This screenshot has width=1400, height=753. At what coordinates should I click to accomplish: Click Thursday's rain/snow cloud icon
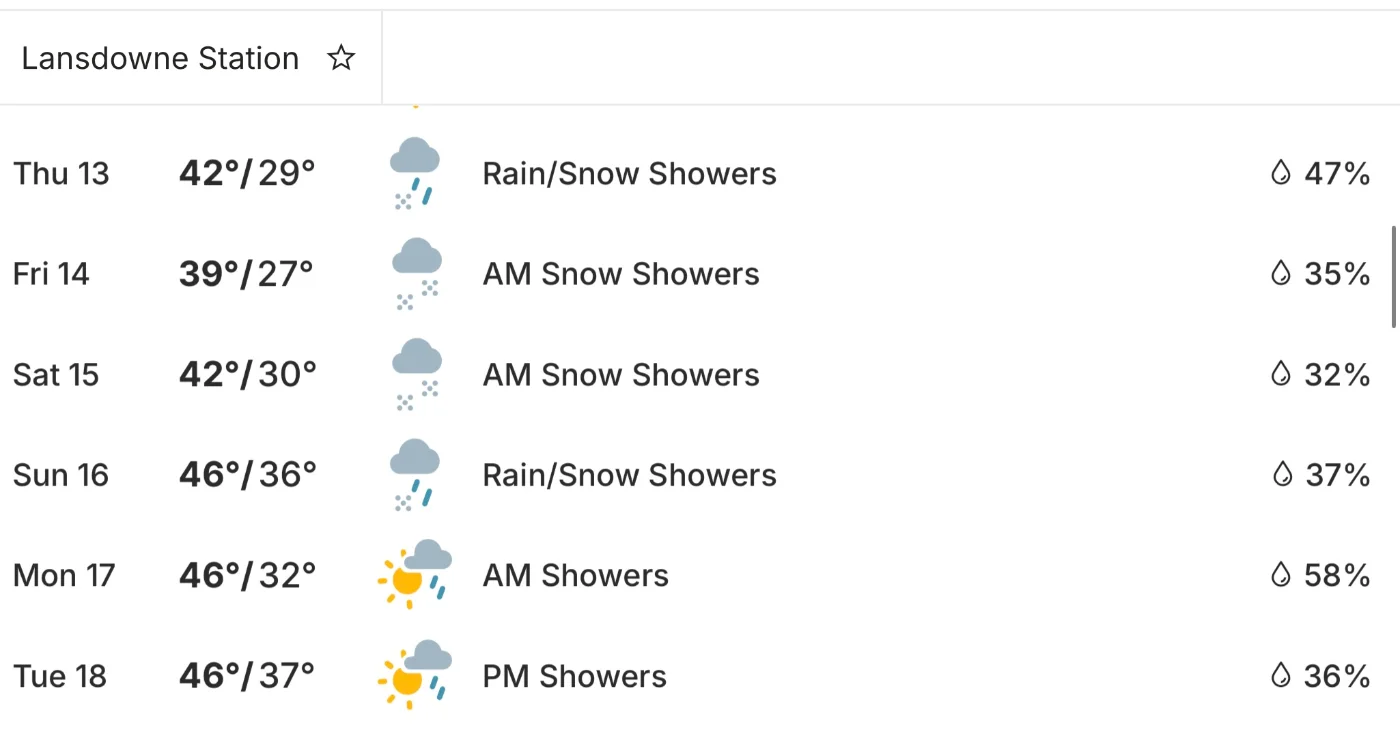pyautogui.click(x=415, y=173)
